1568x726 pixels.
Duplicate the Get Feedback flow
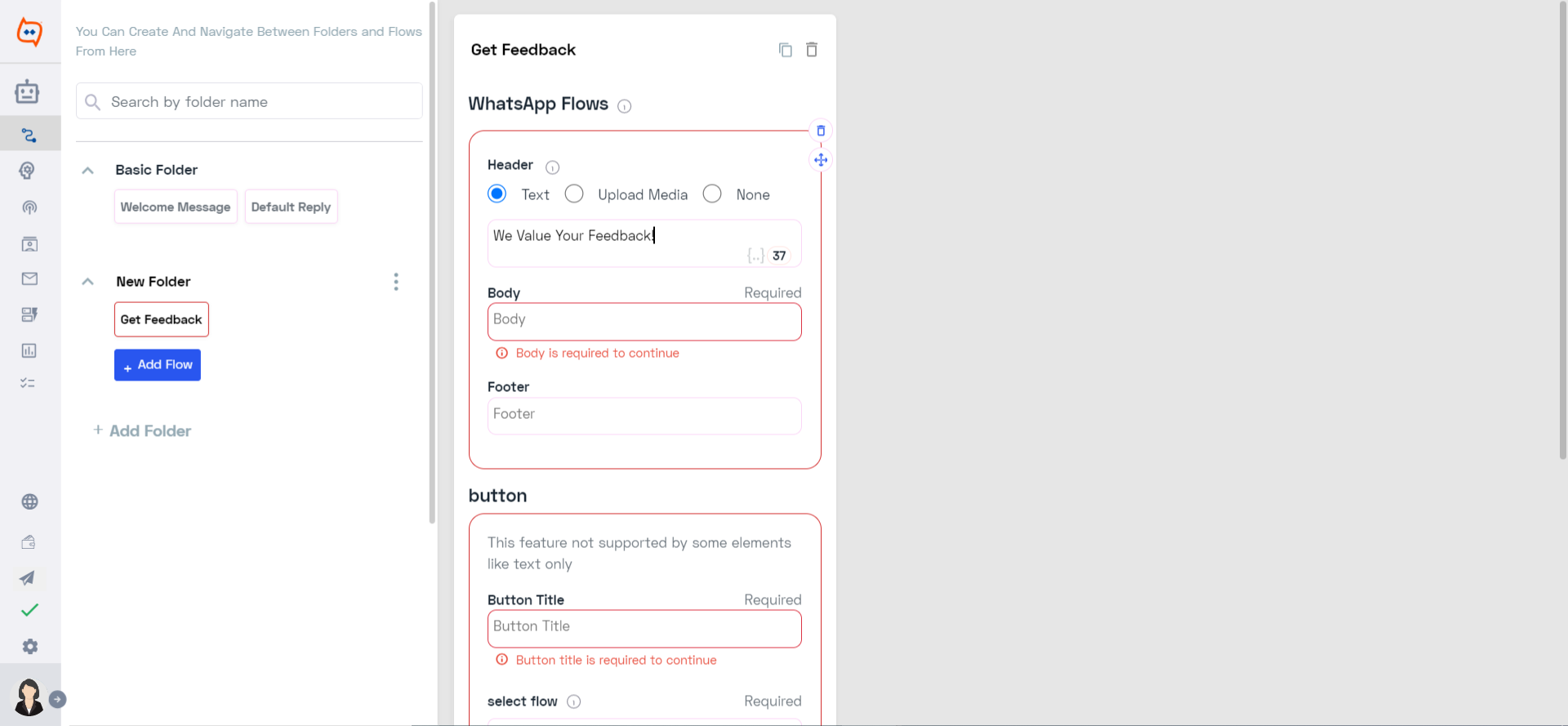coord(786,50)
